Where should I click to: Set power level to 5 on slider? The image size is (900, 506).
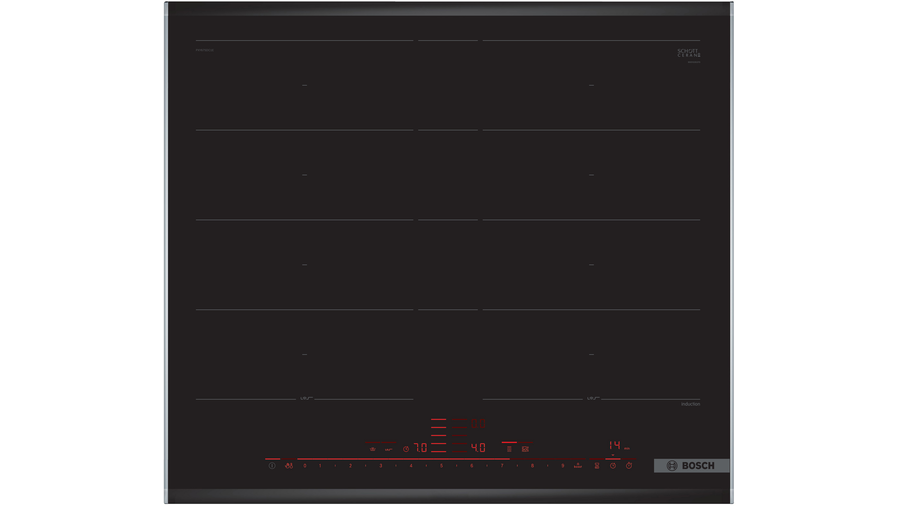coord(441,466)
